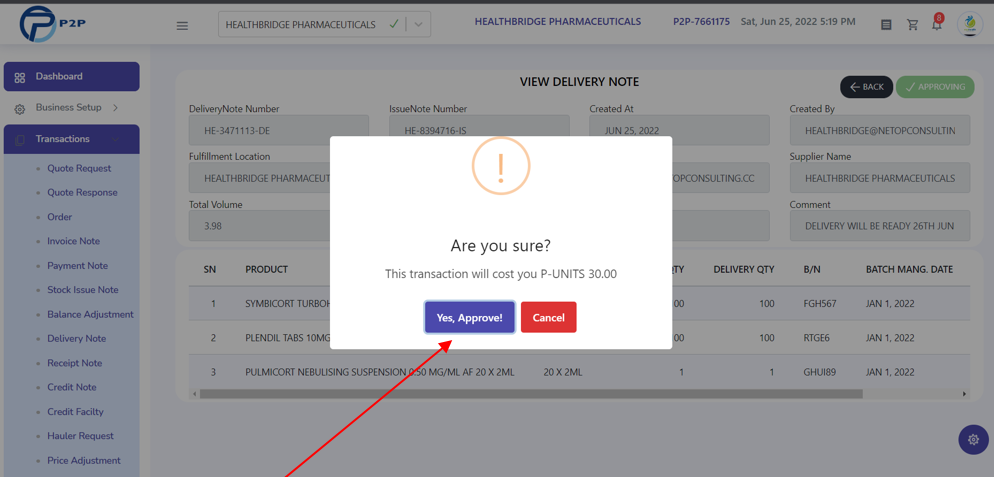994x477 pixels.
Task: Click the Comment field
Action: click(880, 226)
